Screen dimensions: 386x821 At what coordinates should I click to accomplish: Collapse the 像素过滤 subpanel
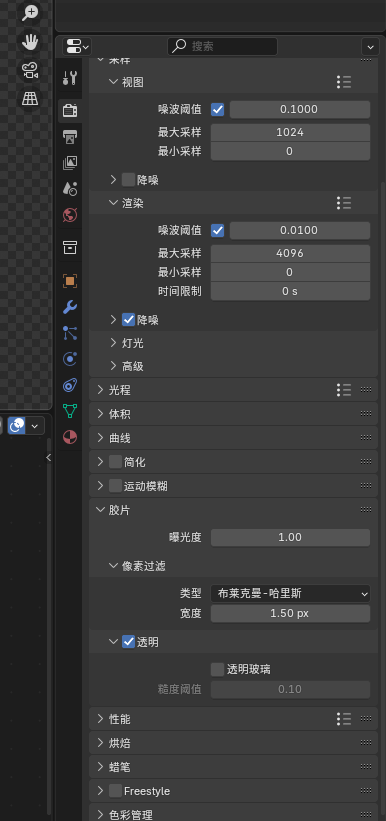pos(114,566)
